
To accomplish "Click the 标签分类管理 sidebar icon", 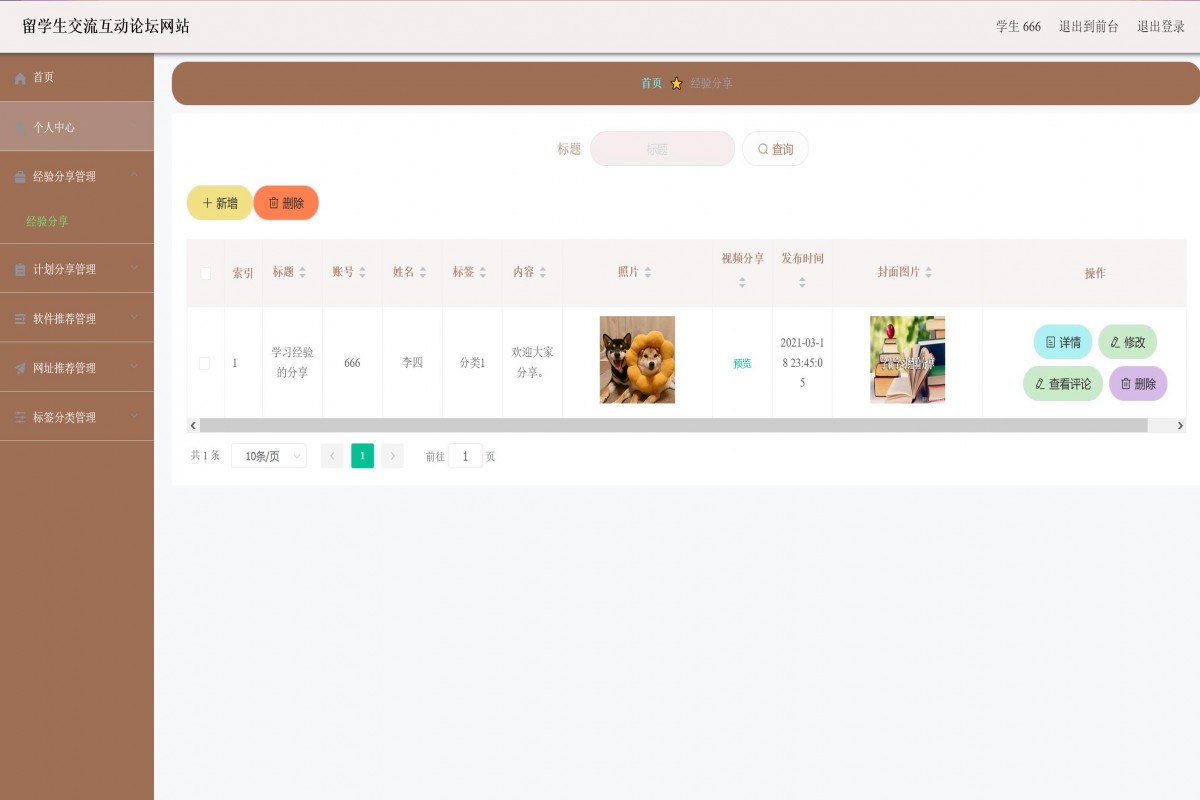I will [18, 416].
